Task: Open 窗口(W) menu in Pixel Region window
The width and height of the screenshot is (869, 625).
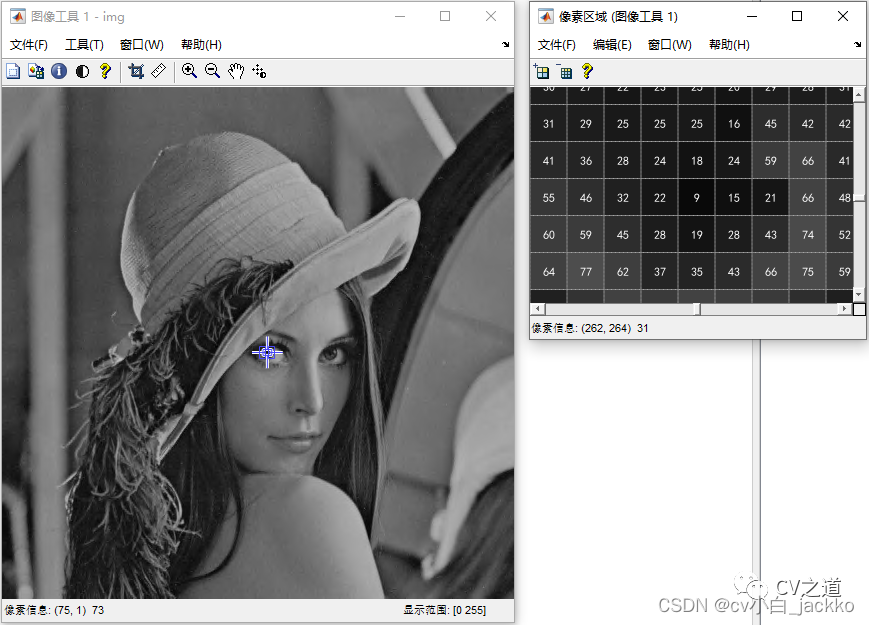Action: pyautogui.click(x=669, y=45)
